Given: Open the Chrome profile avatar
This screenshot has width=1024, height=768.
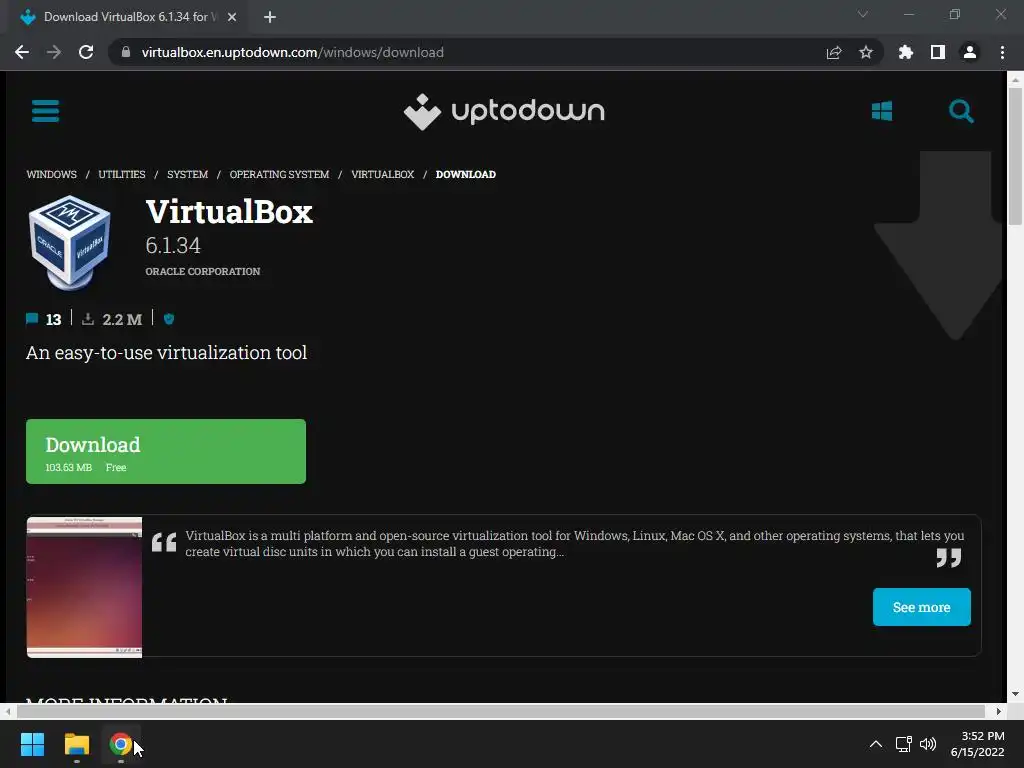Looking at the screenshot, I should click(x=970, y=52).
